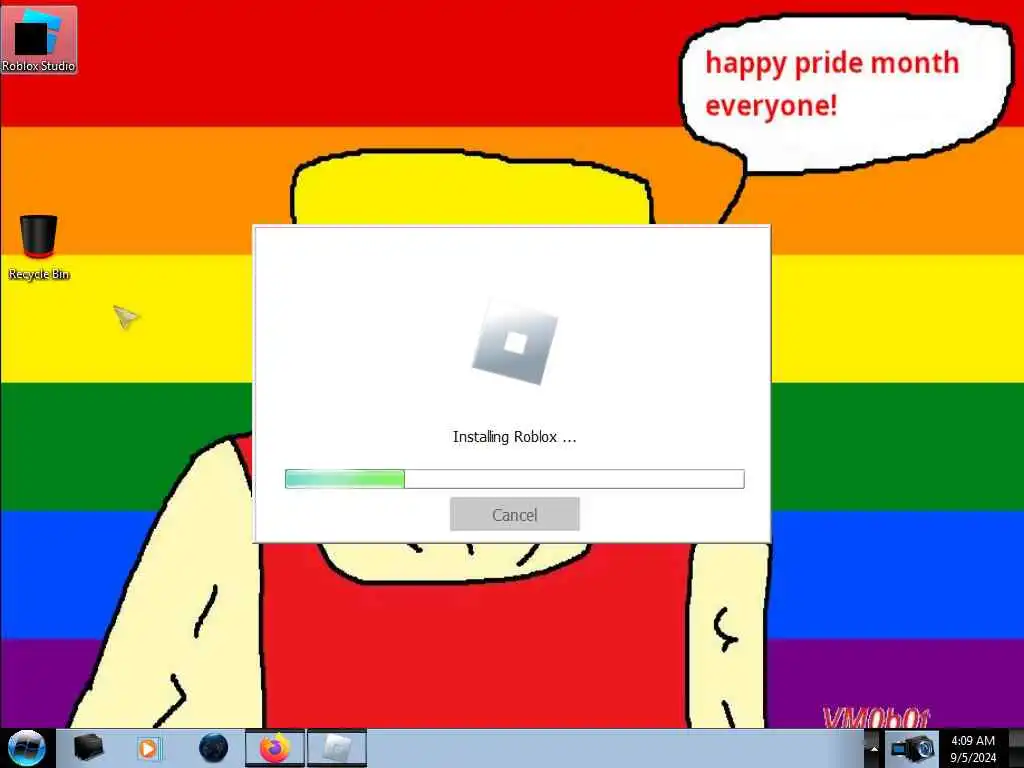The height and width of the screenshot is (768, 1024).
Task: Click the Roblox logo in installer dialog
Action: click(515, 344)
